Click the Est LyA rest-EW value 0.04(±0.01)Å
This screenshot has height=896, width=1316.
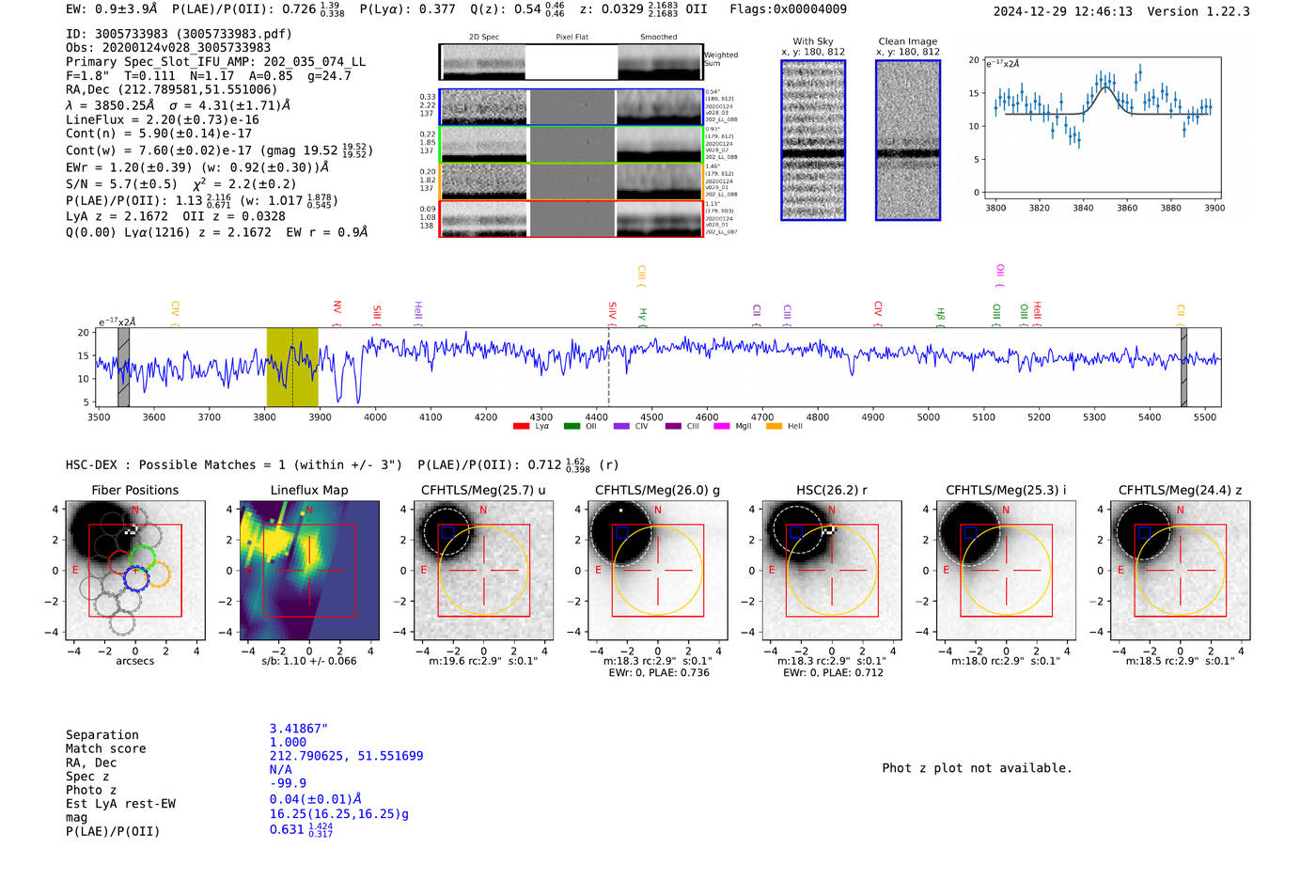click(316, 798)
